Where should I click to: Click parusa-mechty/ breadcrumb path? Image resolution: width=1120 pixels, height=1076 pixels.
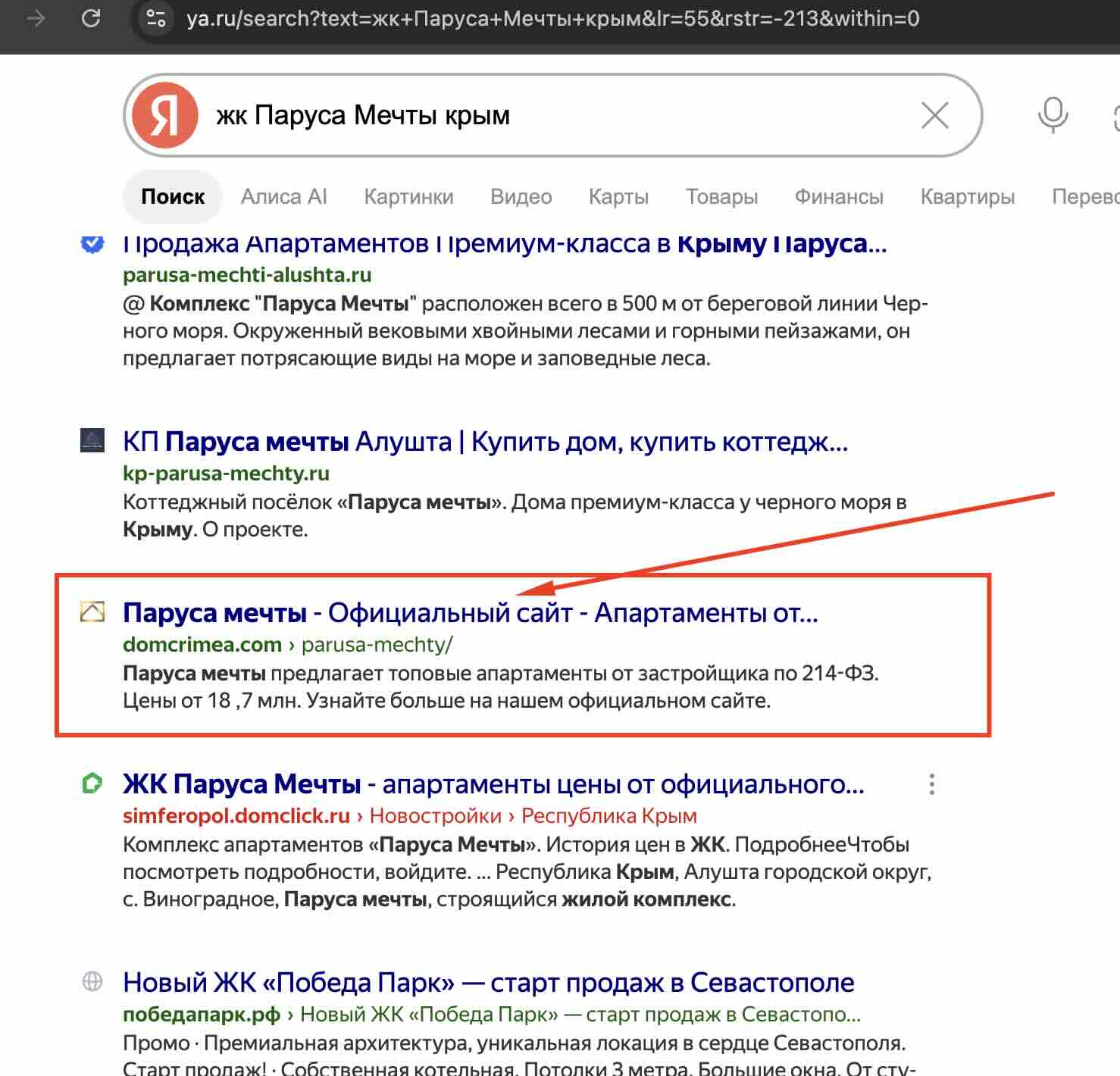(x=377, y=644)
